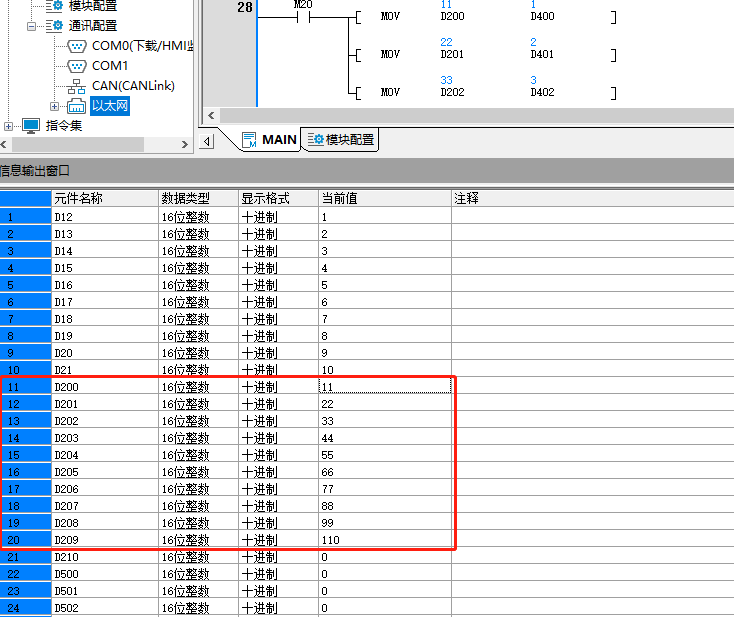Click the 元件名称 column header
This screenshot has width=734, height=617.
tap(105, 198)
